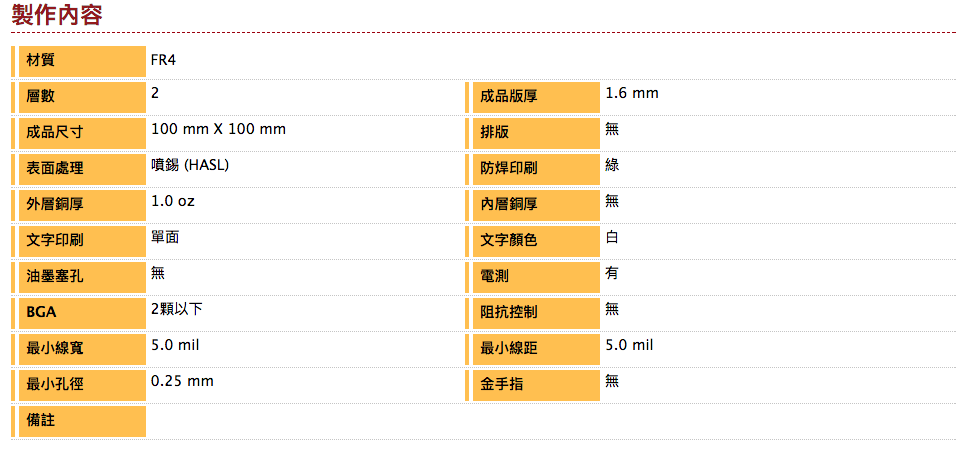Viewport: 963px width, 469px height.
Task: Click the 內層銅厚 label cell
Action: [x=535, y=205]
